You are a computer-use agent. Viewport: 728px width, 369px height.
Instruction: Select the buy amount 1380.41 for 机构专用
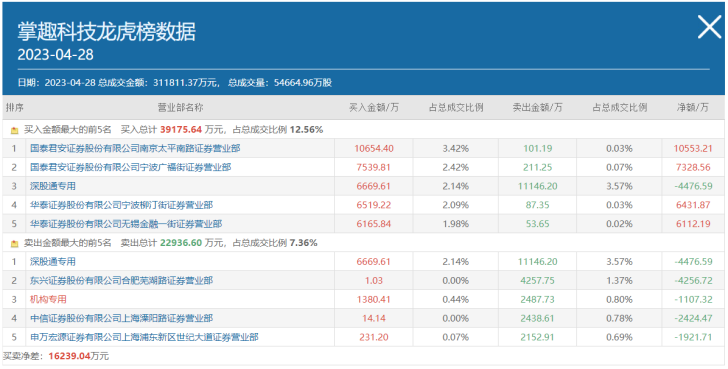click(x=374, y=299)
